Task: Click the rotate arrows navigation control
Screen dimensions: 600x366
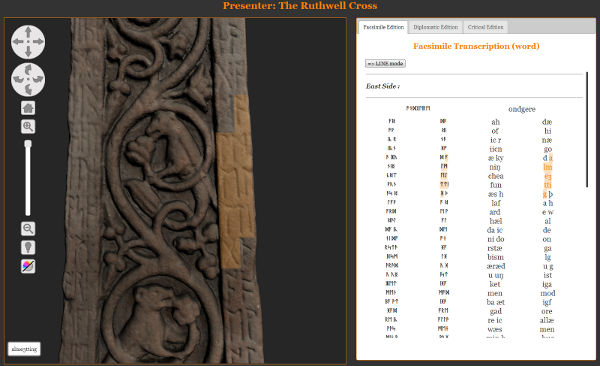Action: (x=28, y=79)
